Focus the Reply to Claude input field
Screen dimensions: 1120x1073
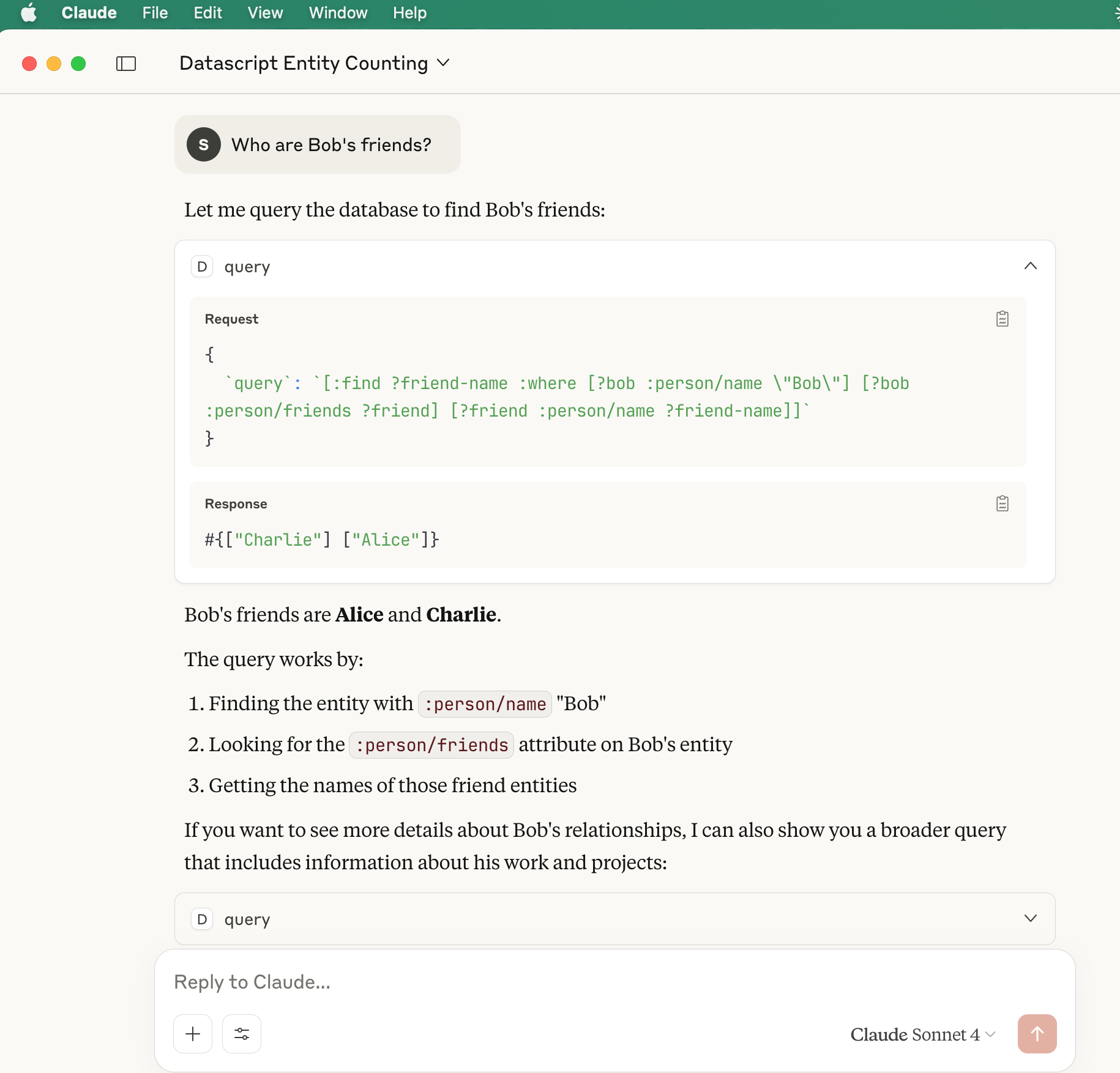click(x=614, y=982)
